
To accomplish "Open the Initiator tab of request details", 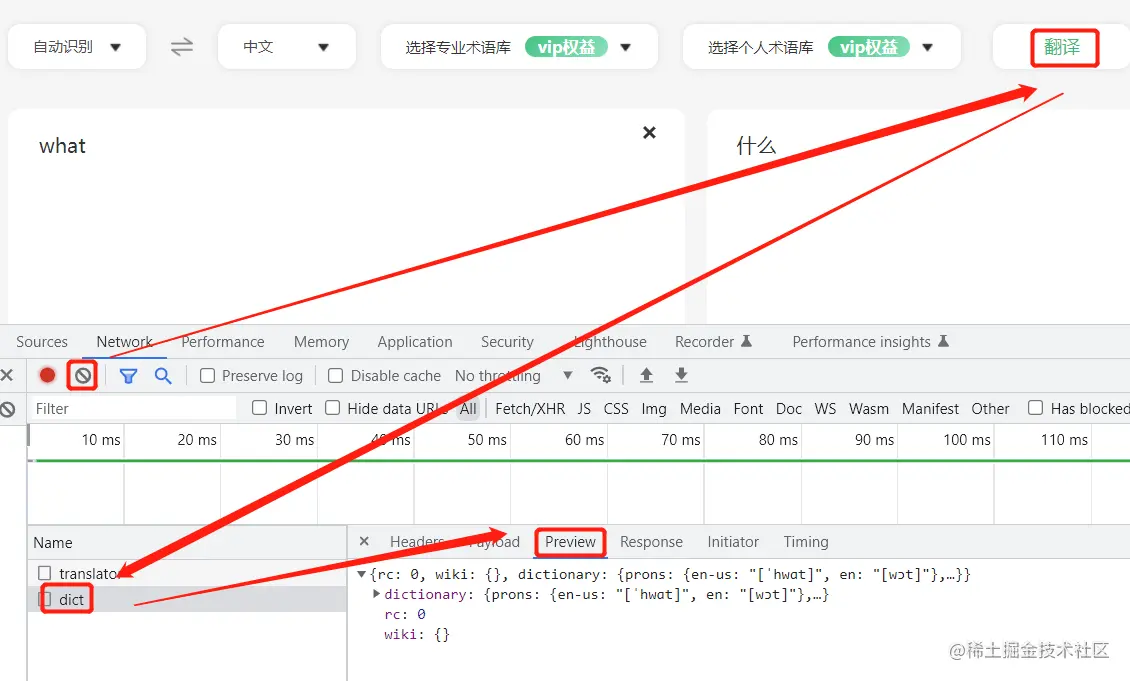I will tap(733, 542).
